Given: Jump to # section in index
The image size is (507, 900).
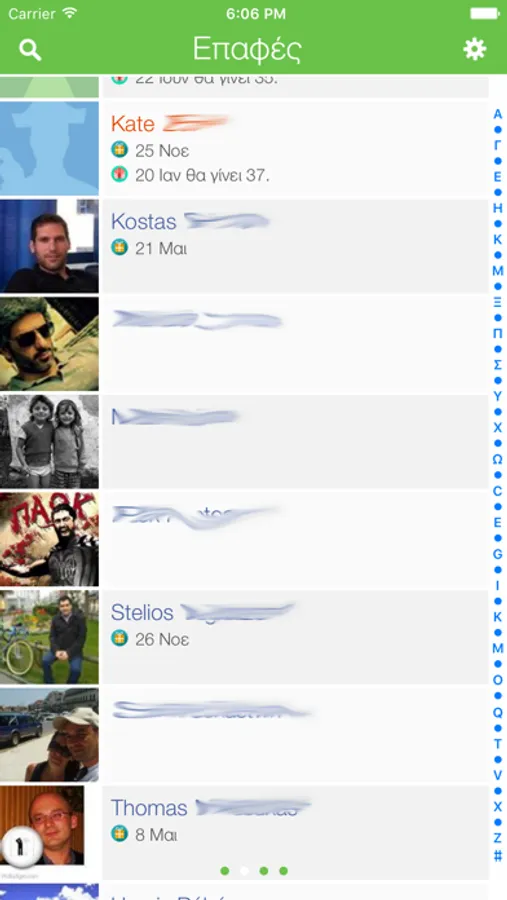Looking at the screenshot, I should click(x=498, y=856).
